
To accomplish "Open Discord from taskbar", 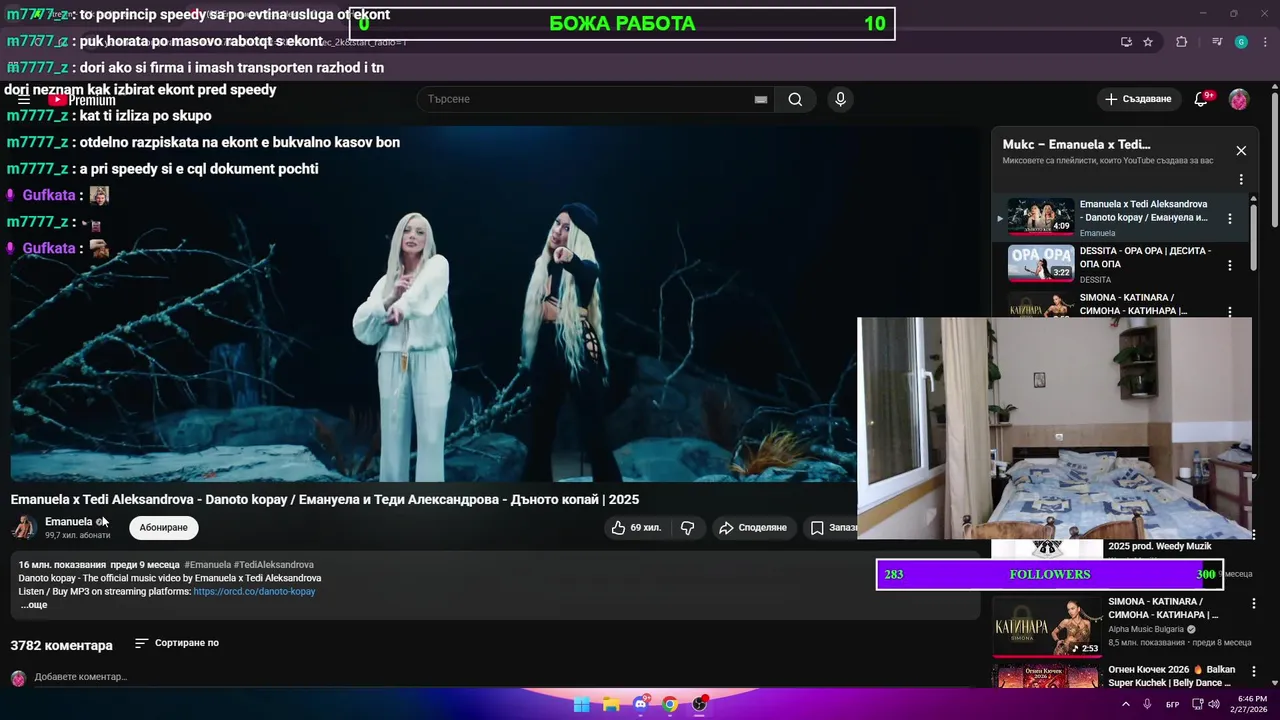I will 641,704.
